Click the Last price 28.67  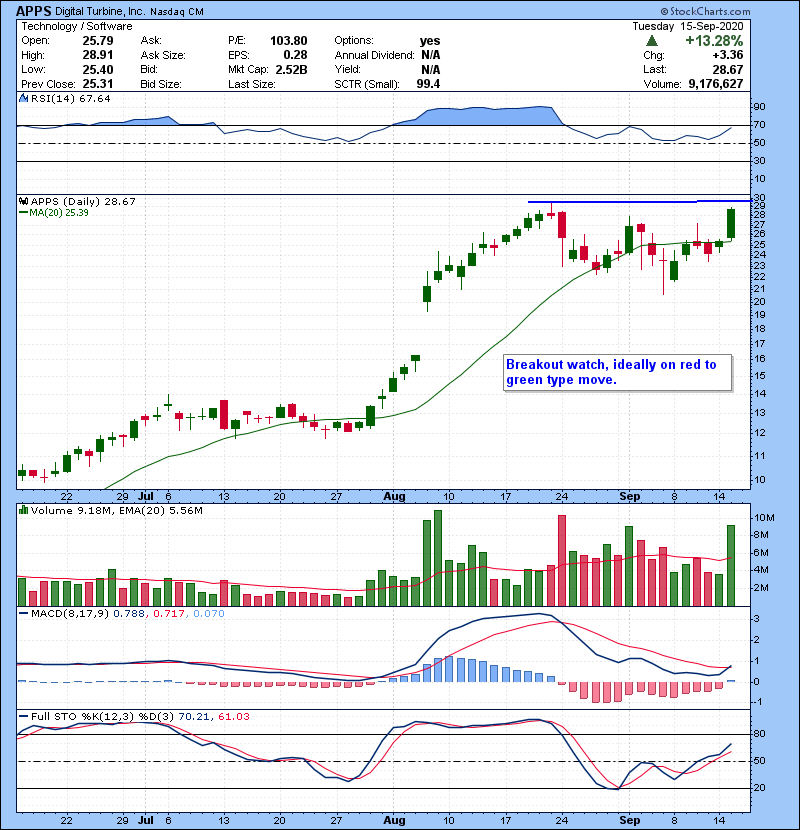(x=728, y=69)
